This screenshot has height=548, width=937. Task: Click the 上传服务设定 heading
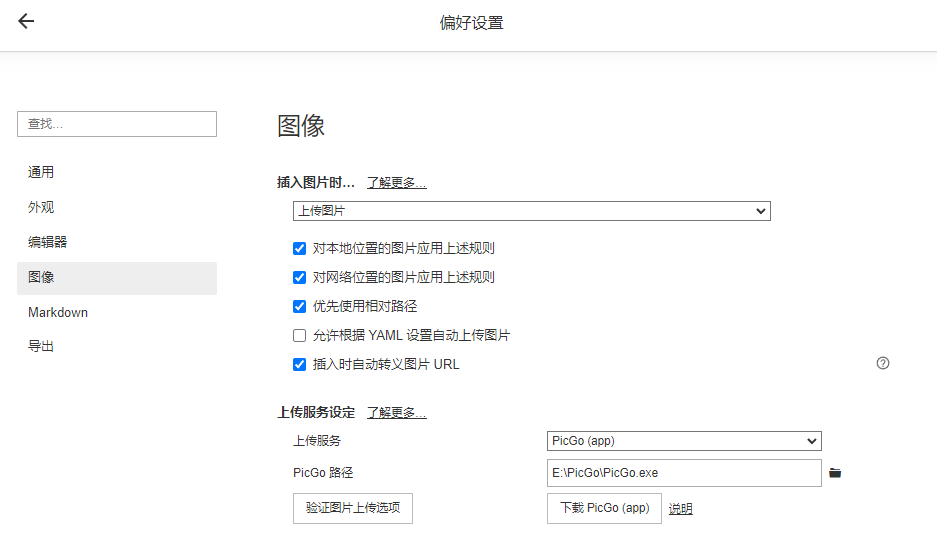[x=316, y=413]
